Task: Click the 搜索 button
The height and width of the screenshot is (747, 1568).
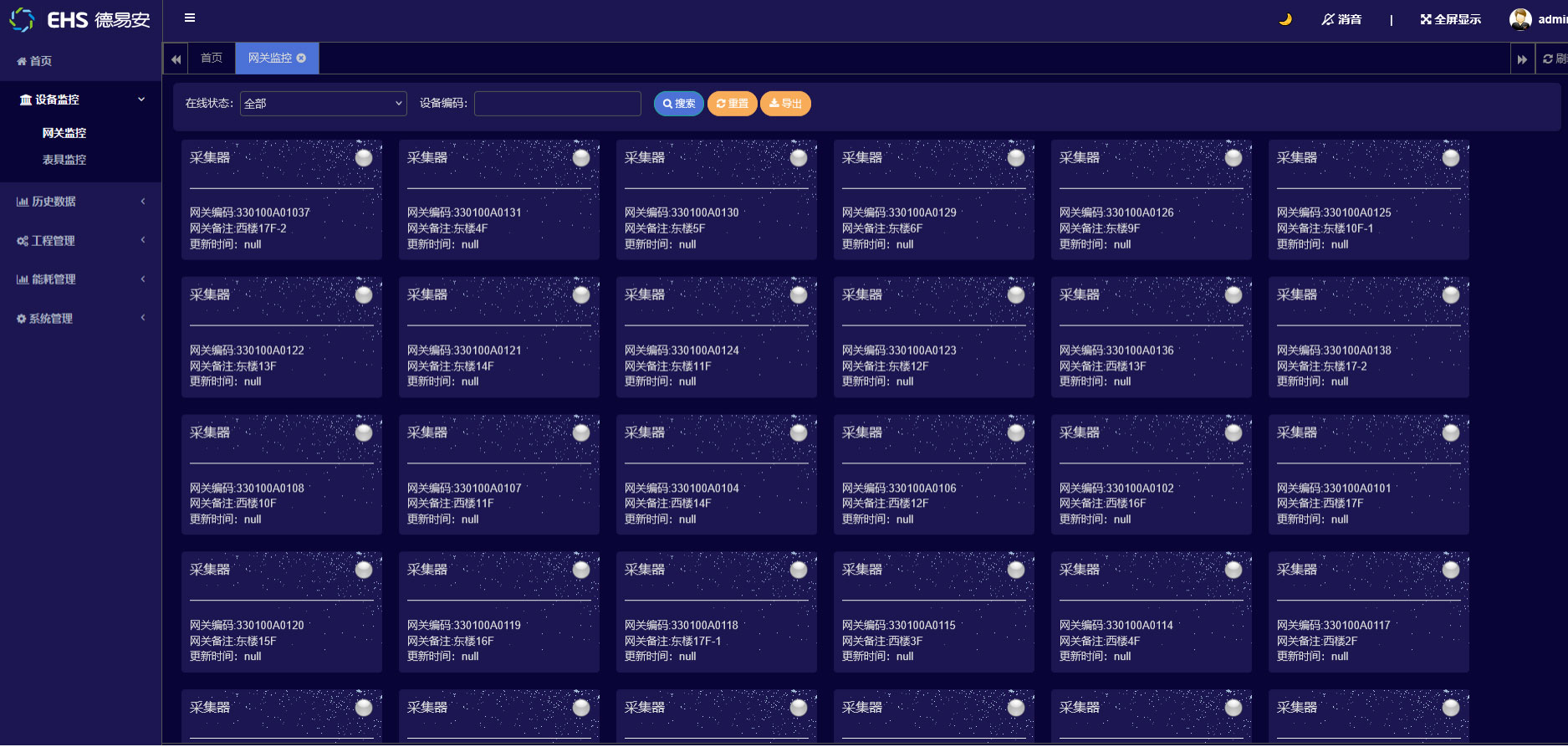Action: pyautogui.click(x=678, y=104)
